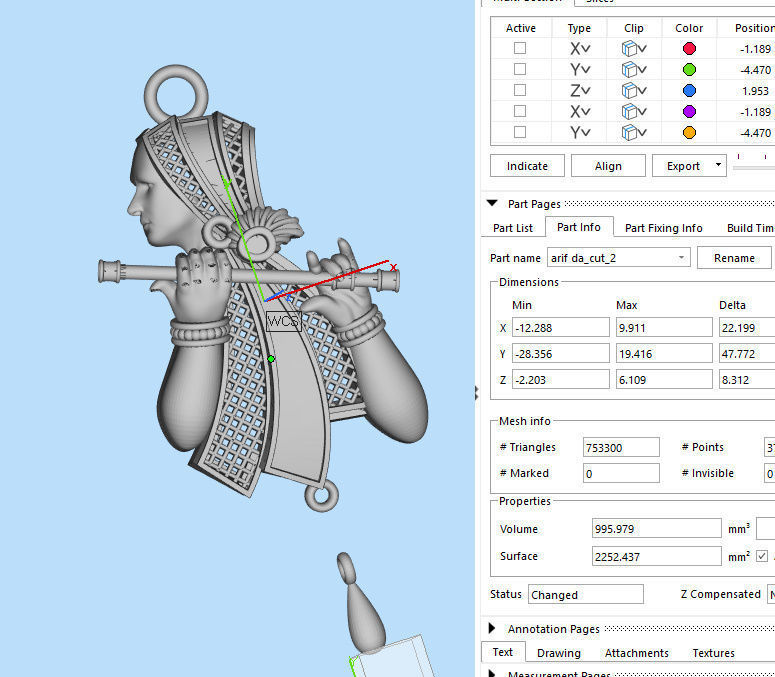
Task: Switch to the Drawing tab
Action: pos(559,653)
